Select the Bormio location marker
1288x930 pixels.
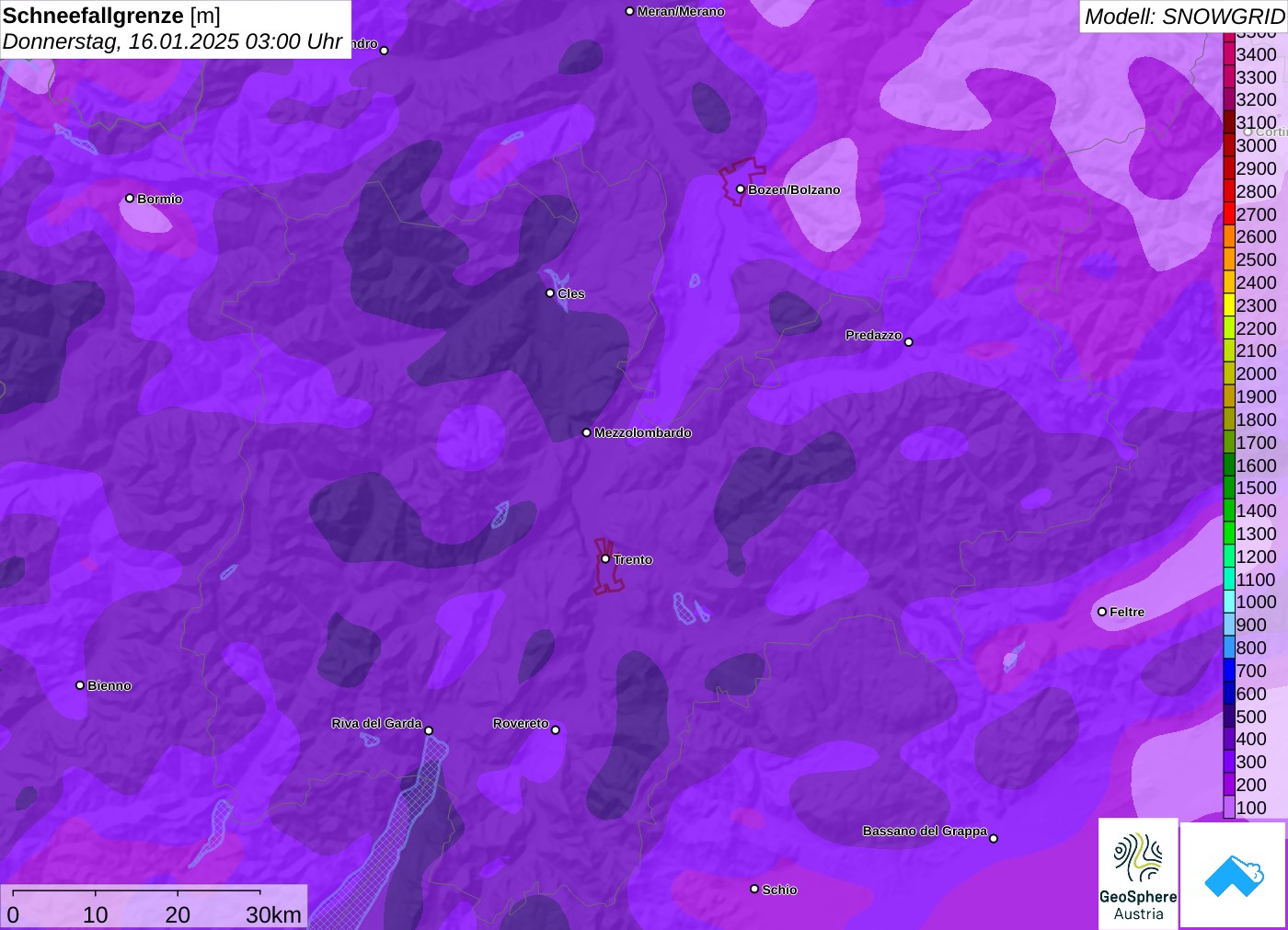(x=130, y=198)
